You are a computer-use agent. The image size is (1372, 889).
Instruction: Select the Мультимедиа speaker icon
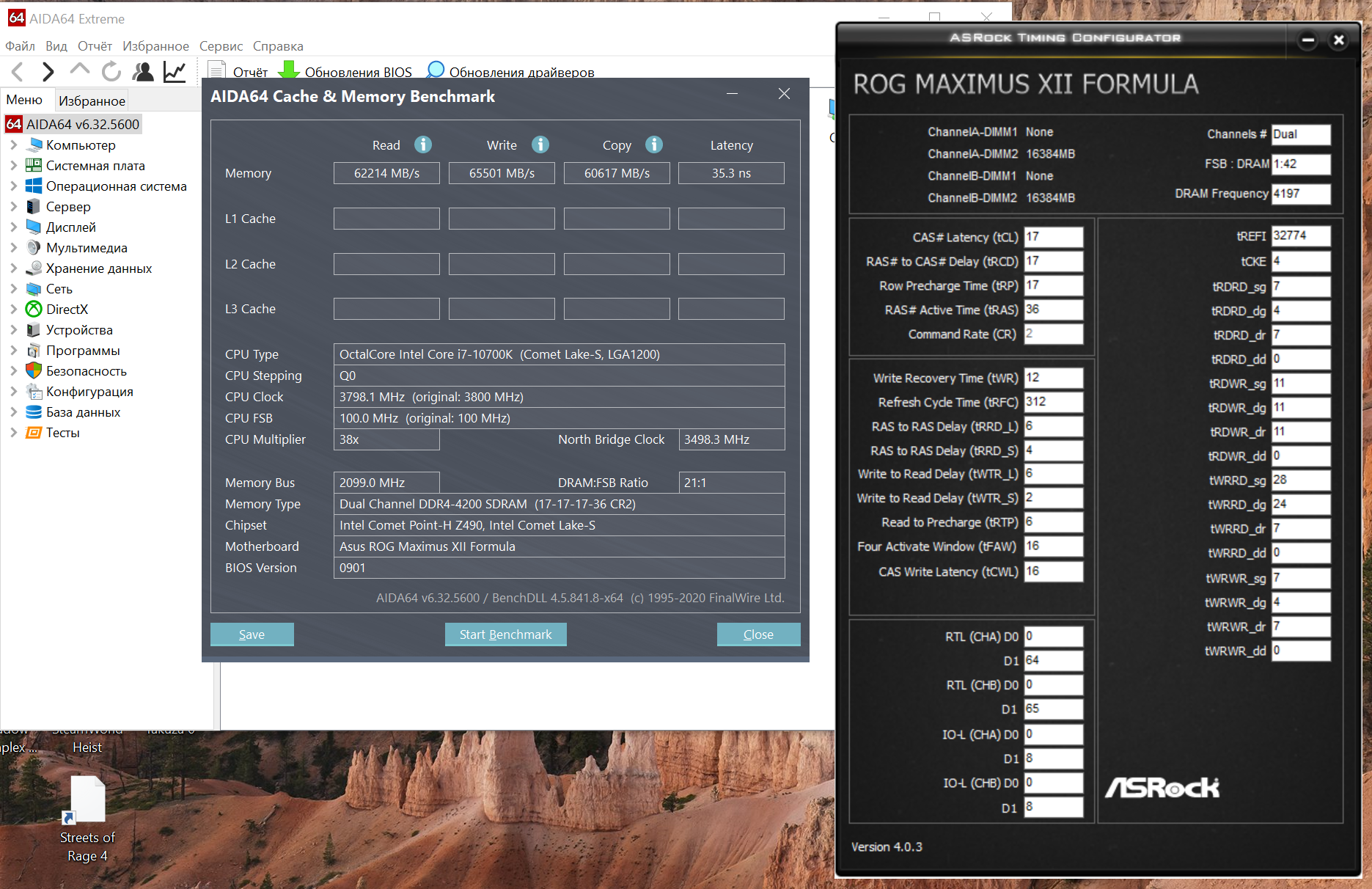[34, 248]
